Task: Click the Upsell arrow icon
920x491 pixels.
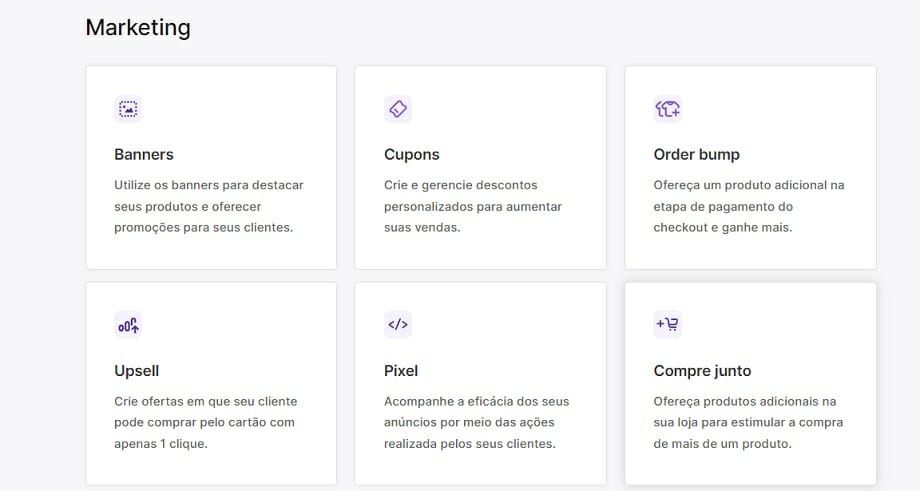Action: coord(128,325)
